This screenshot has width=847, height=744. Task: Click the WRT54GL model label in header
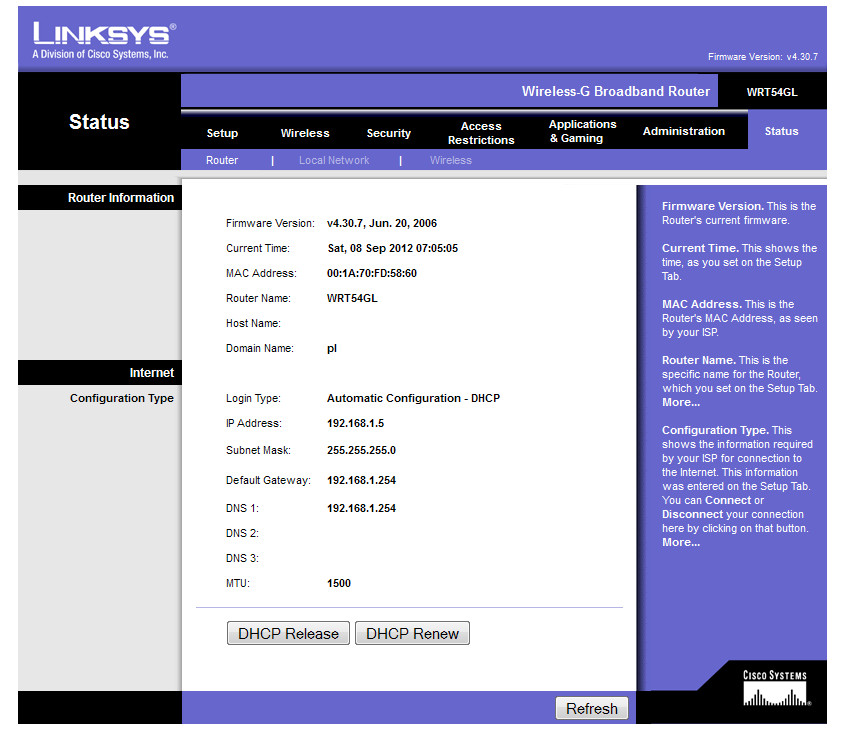(771, 92)
